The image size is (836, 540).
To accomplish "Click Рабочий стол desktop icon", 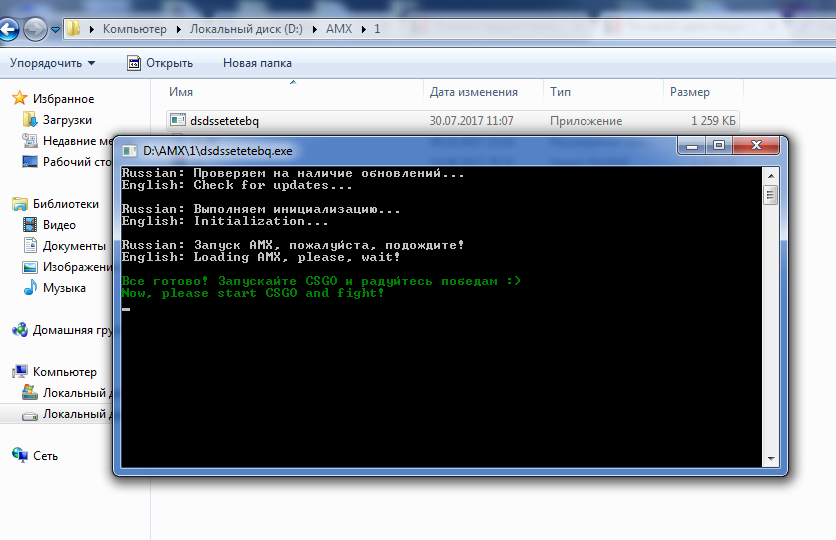I will coord(30,161).
